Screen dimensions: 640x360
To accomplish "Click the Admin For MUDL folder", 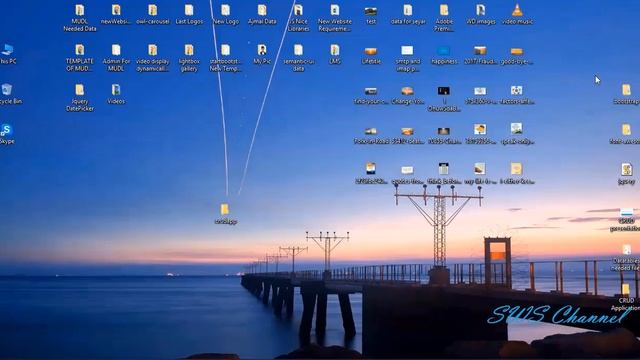I will (116, 58).
